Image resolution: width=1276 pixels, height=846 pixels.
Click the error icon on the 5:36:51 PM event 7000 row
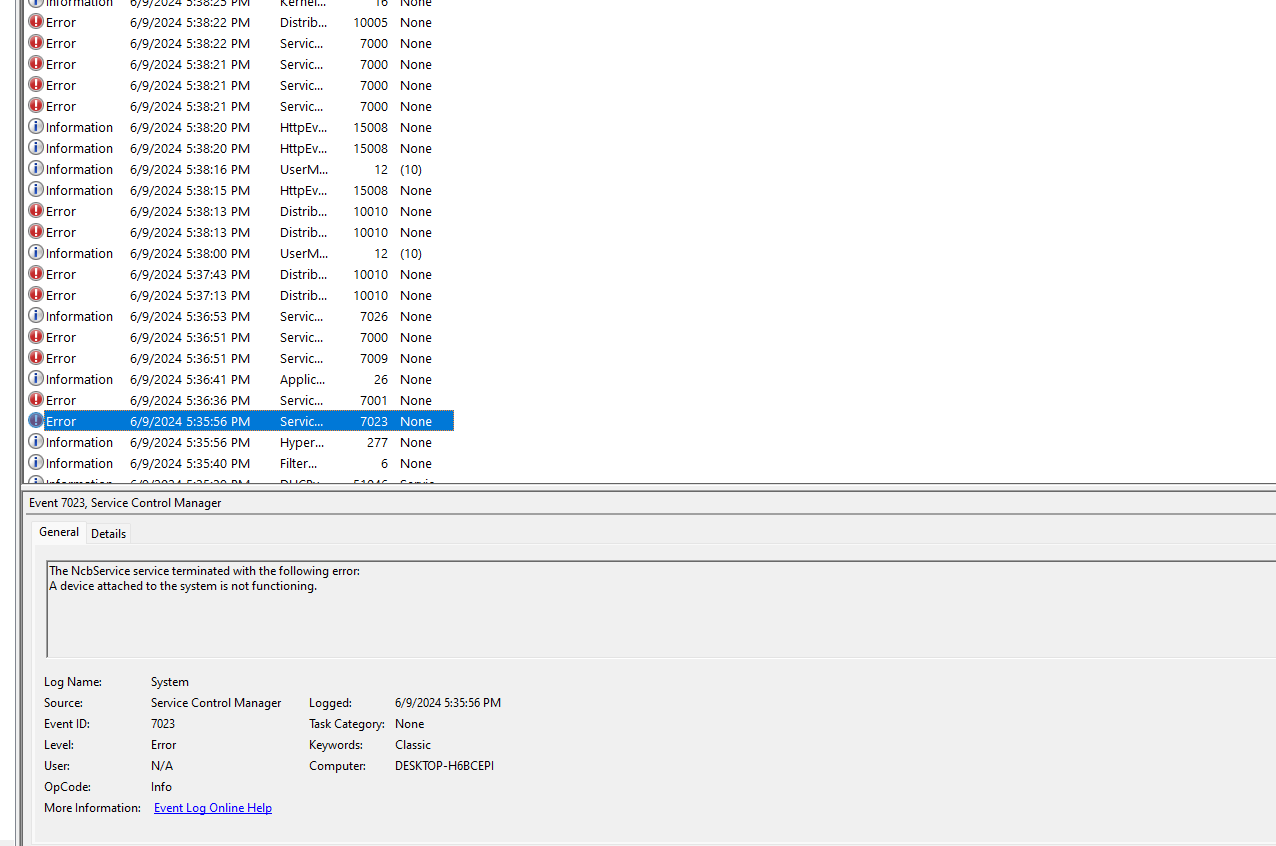coord(36,337)
